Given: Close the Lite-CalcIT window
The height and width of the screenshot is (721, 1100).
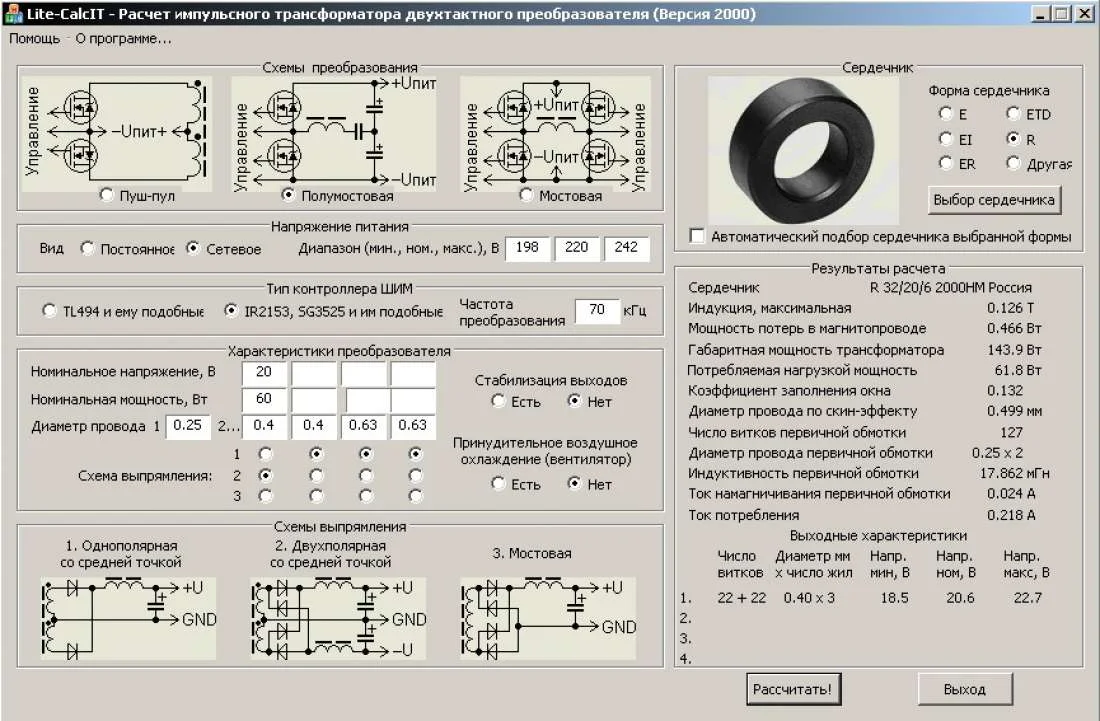Looking at the screenshot, I should click(x=1083, y=13).
